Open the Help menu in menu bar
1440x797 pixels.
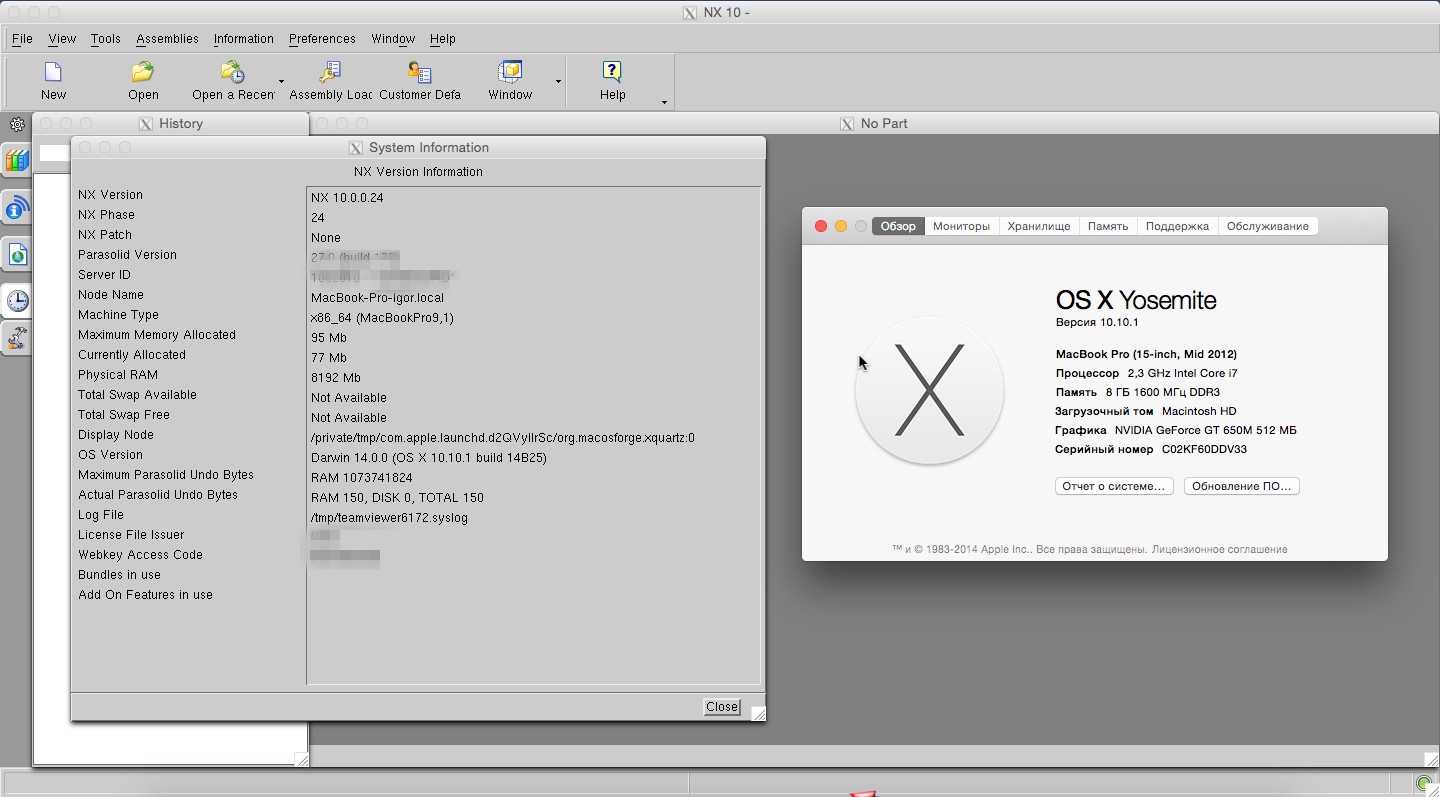coord(442,39)
